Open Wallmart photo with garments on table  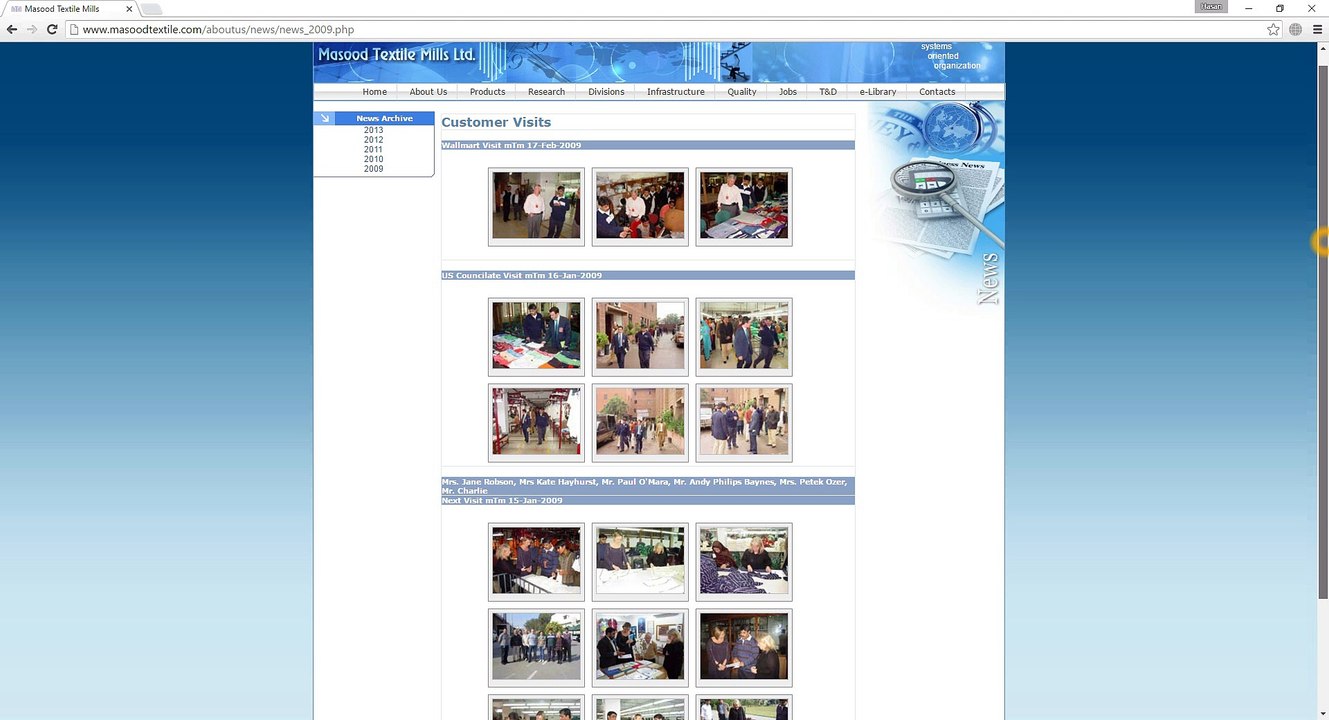point(744,206)
